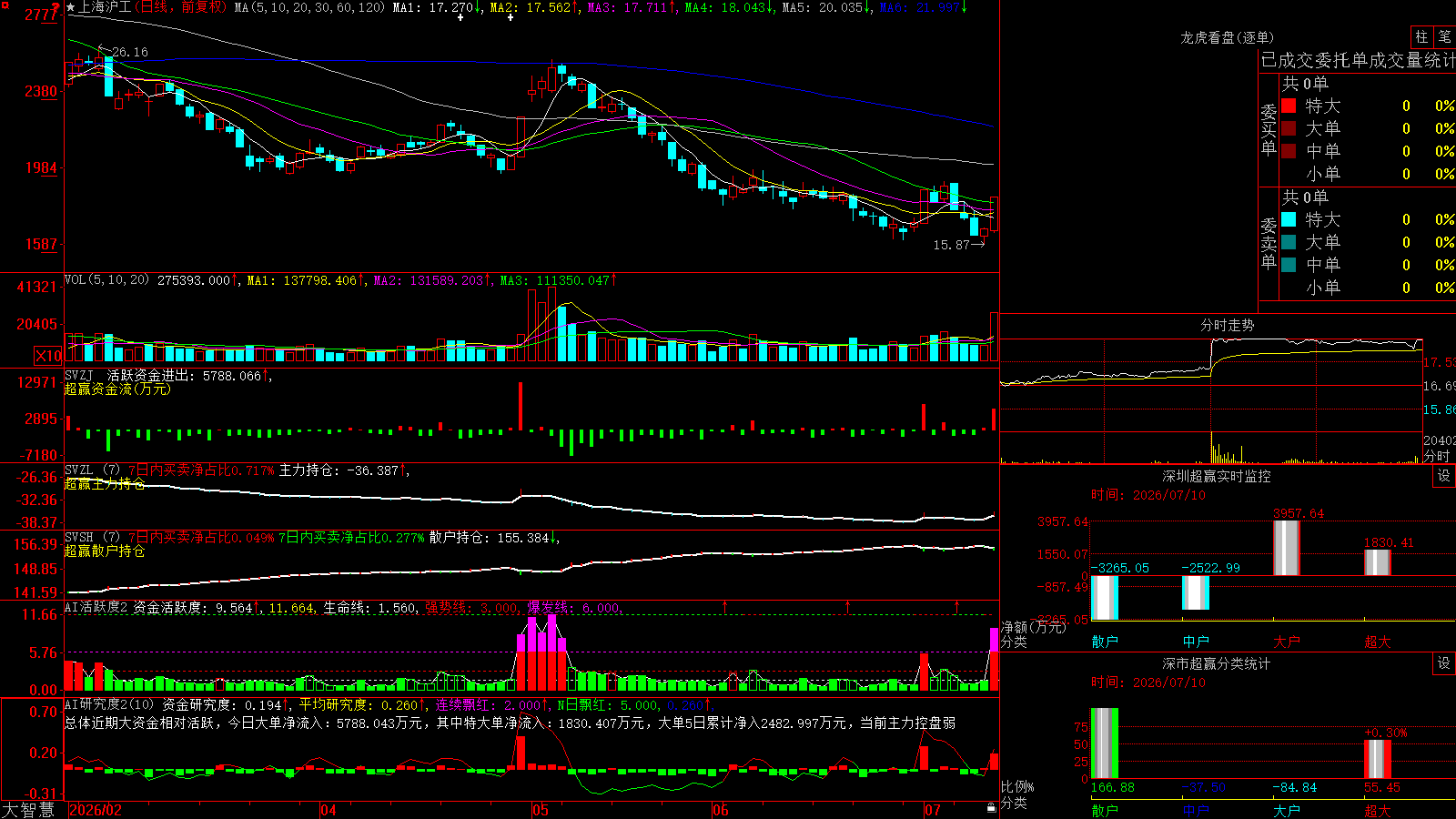Click the 166.88 散户 ratio value

coord(1112,787)
